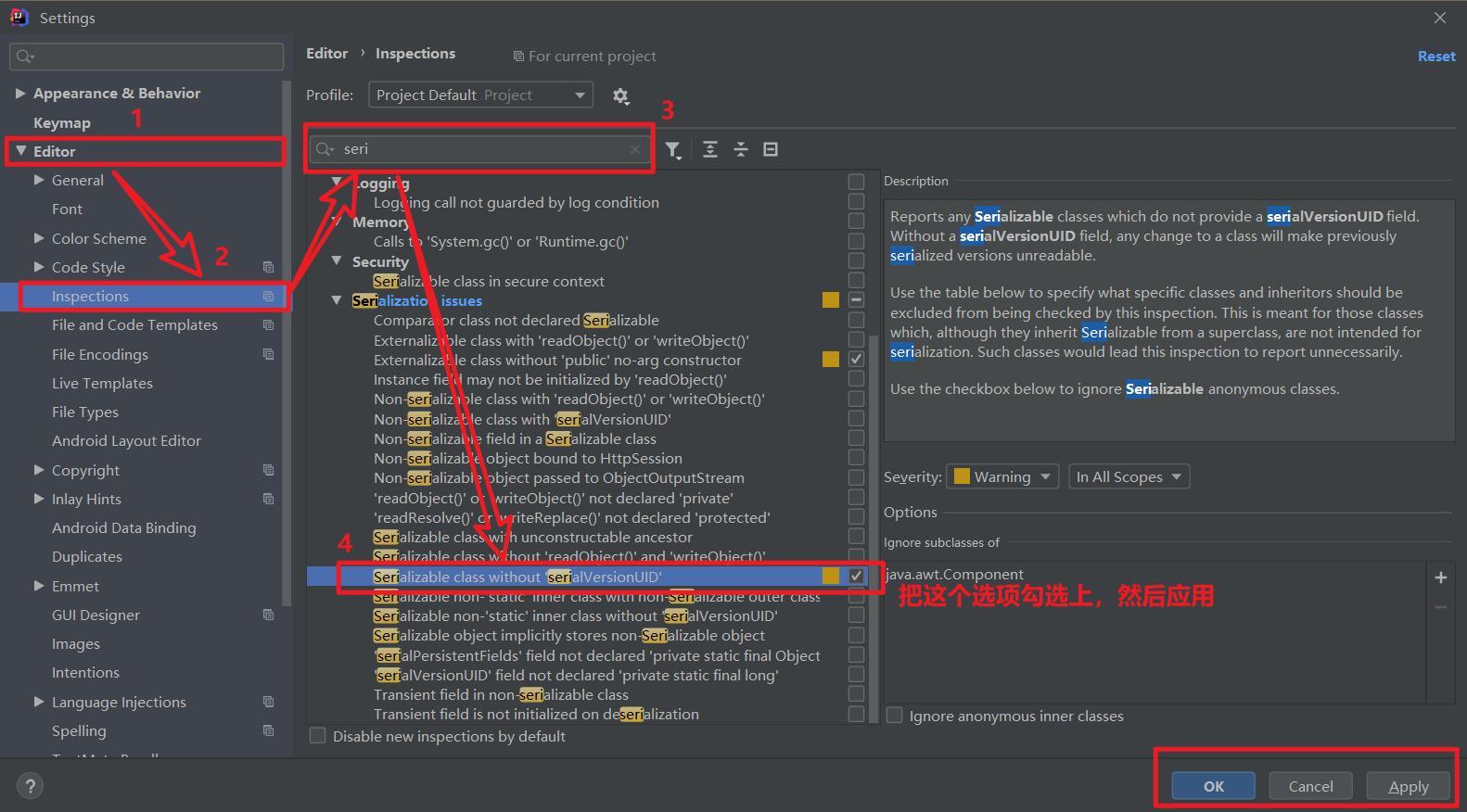Click the Reset link
Image resolution: width=1467 pixels, height=812 pixels.
coord(1436,57)
